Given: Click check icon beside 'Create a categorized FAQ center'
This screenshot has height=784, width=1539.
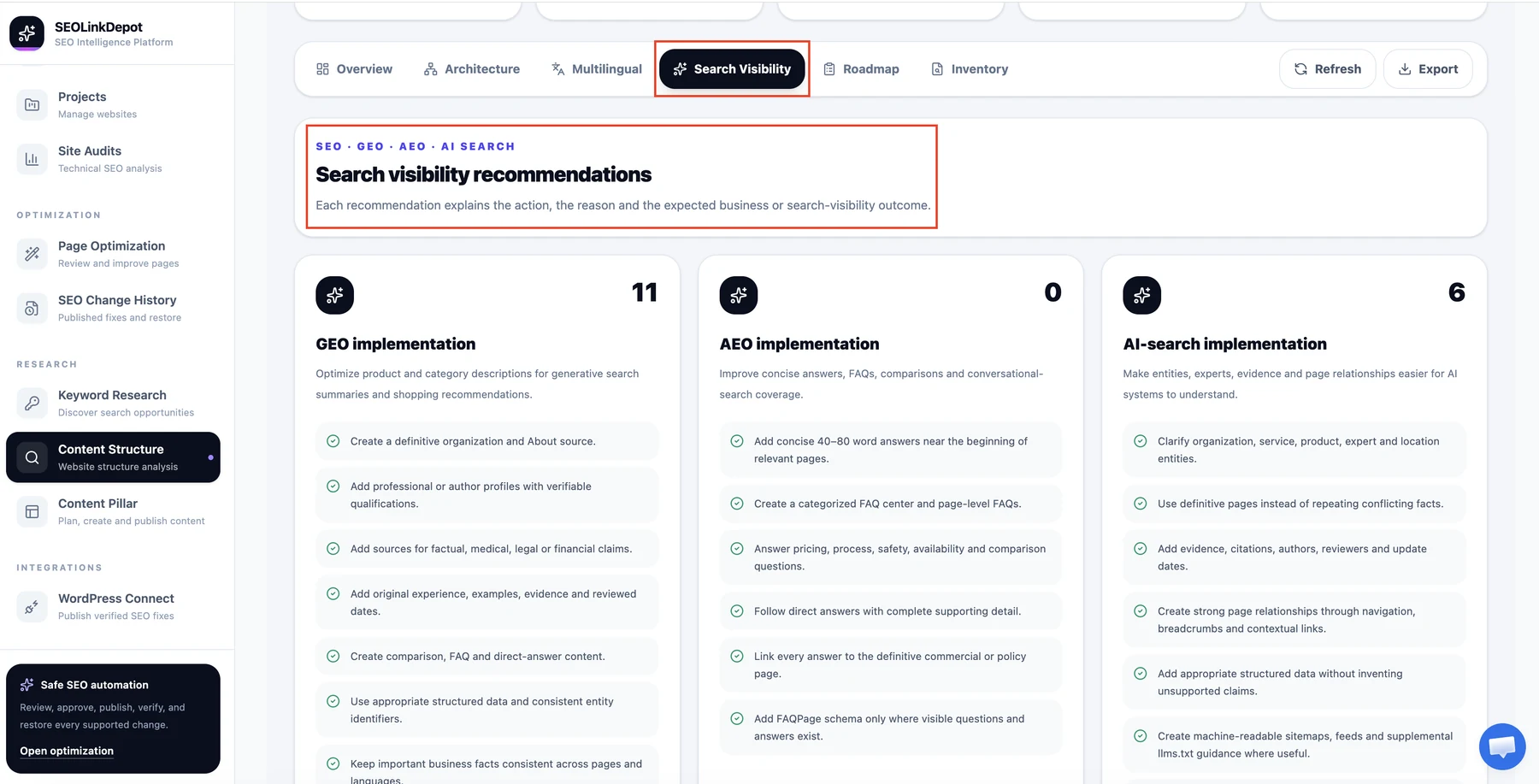Looking at the screenshot, I should pos(737,504).
